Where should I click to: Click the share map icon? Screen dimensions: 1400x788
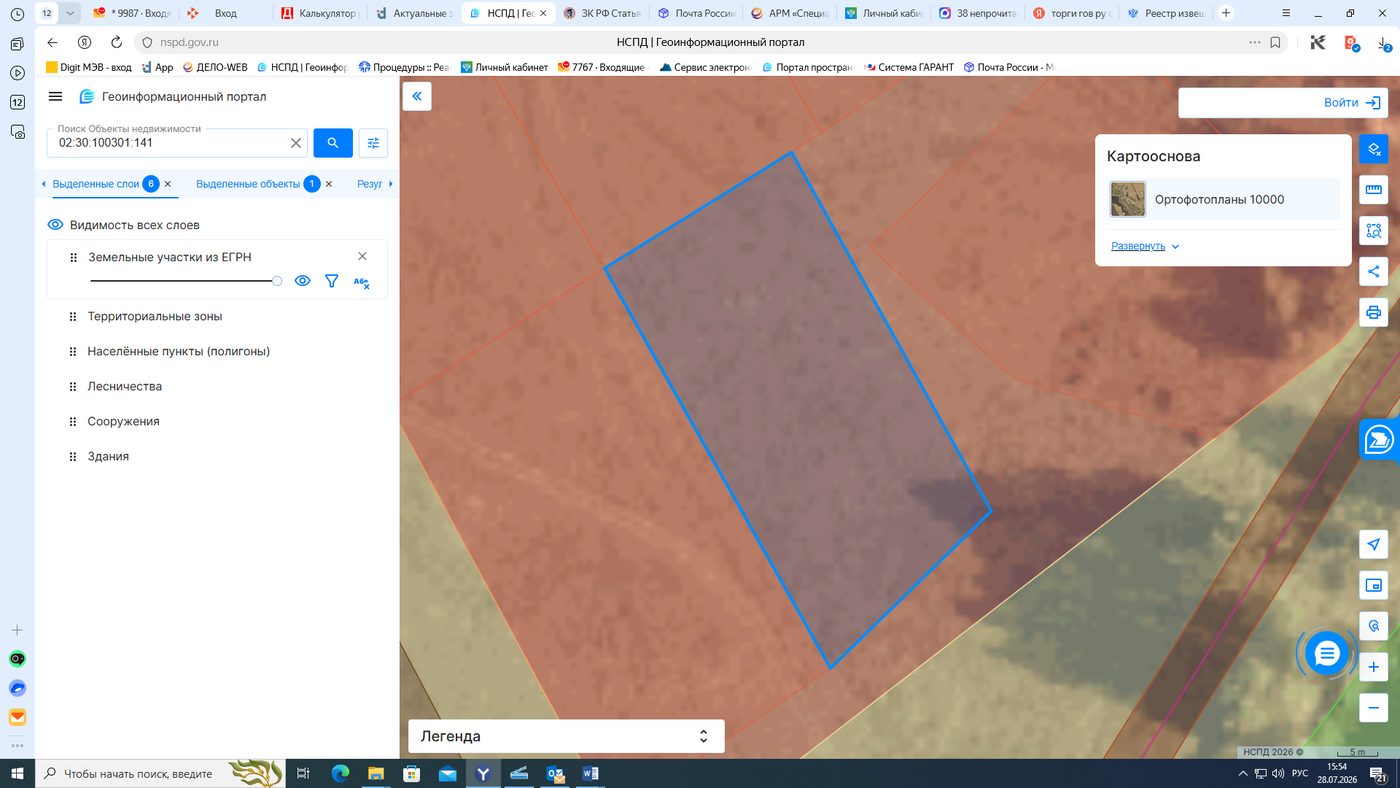coord(1374,271)
